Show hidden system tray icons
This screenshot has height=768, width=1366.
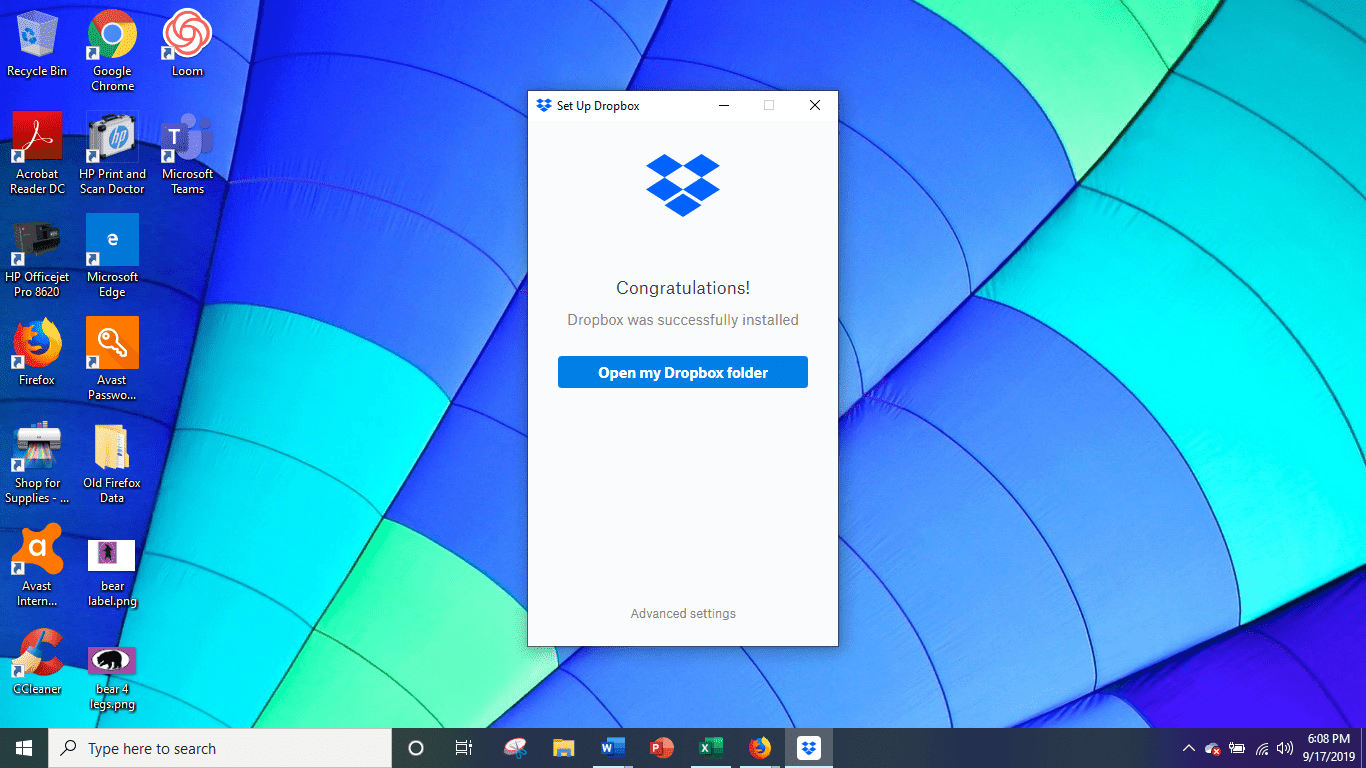pos(1188,748)
